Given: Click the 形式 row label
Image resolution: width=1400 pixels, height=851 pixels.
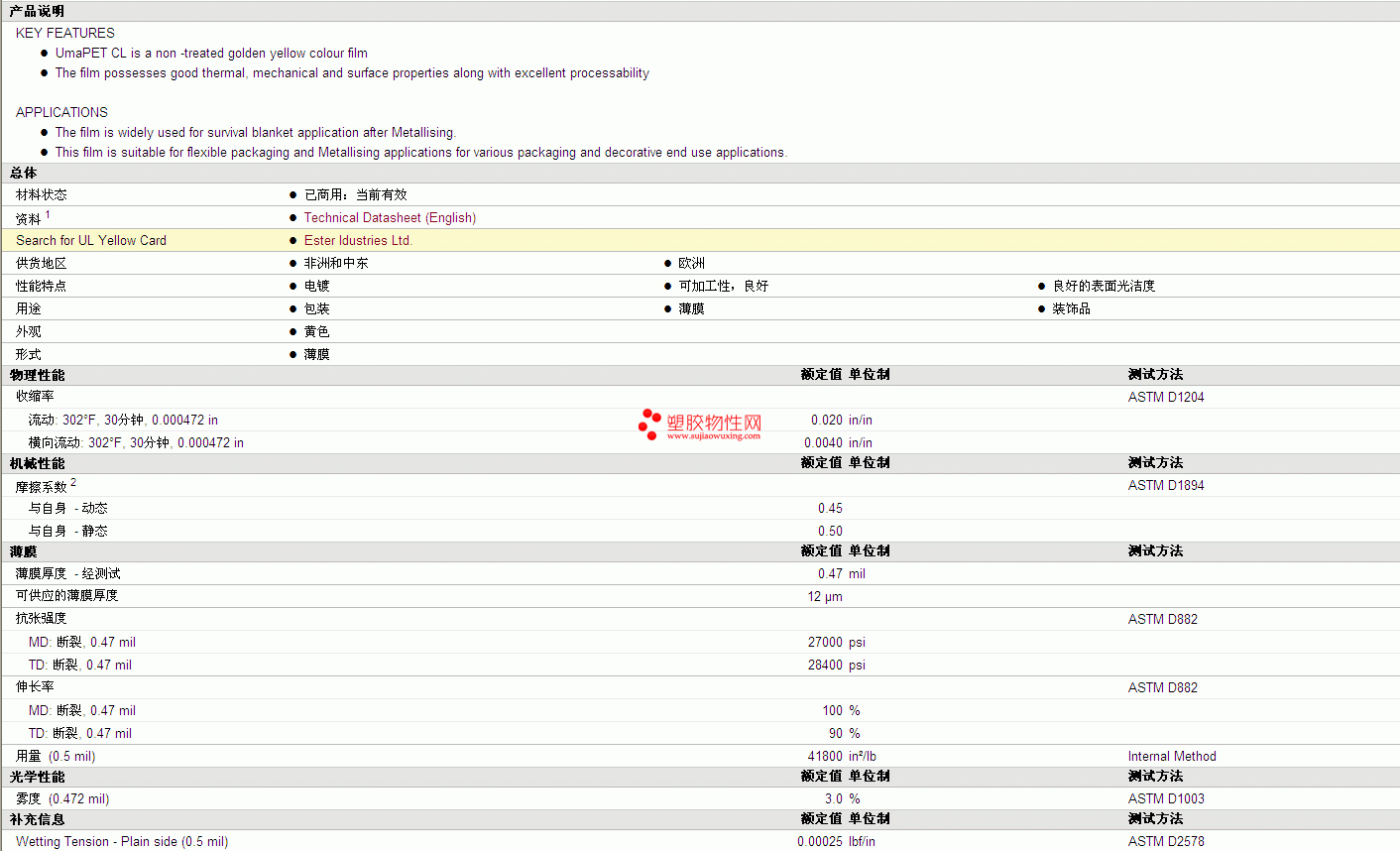Looking at the screenshot, I should (x=29, y=354).
